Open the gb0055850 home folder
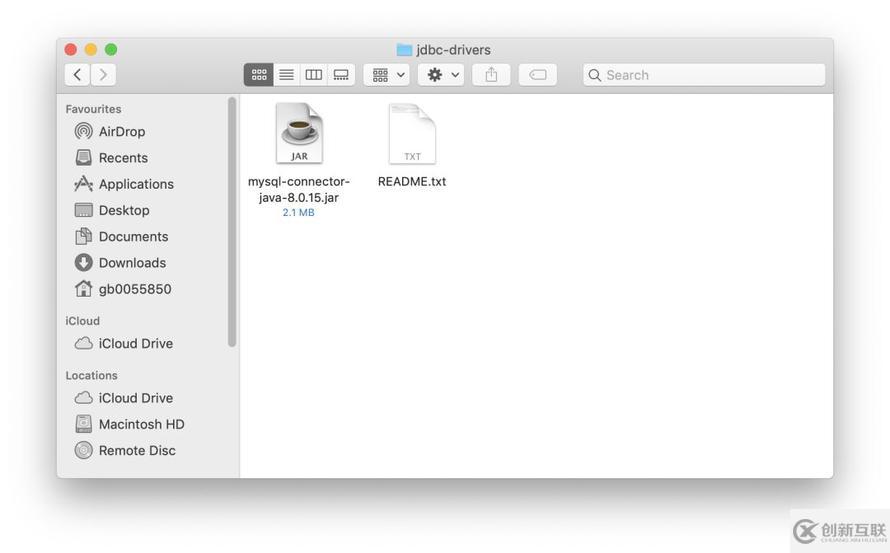 click(135, 289)
